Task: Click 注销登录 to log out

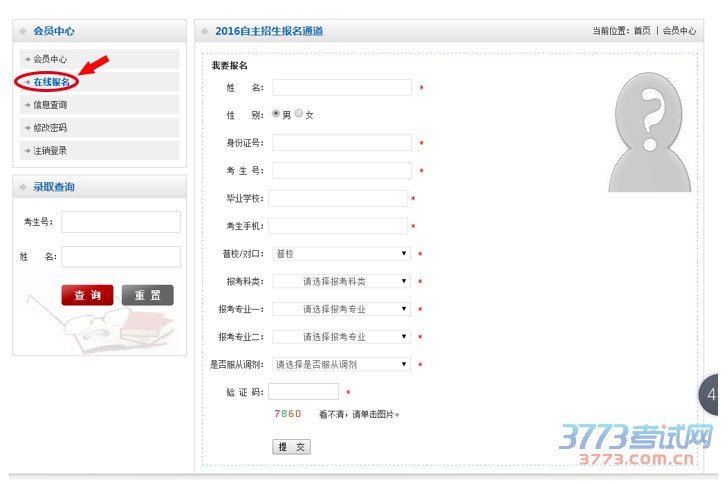Action: tap(50, 151)
